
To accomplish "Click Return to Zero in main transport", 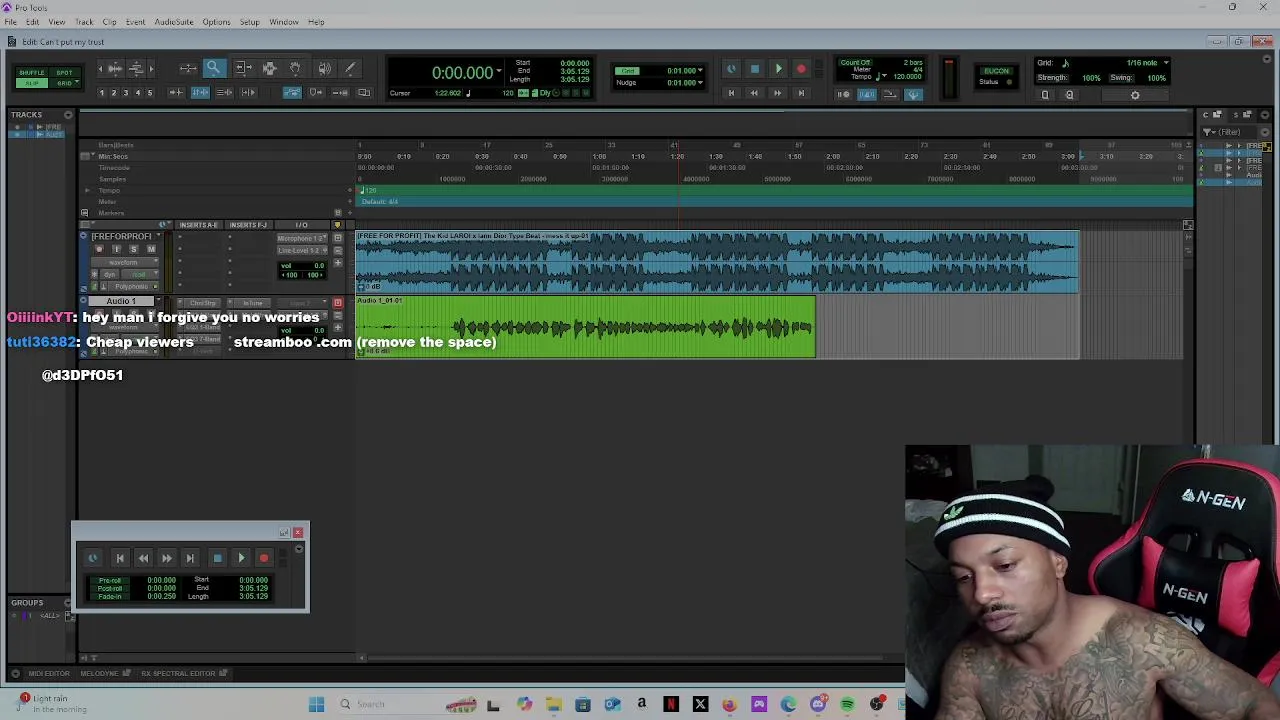I will pyautogui.click(x=731, y=93).
